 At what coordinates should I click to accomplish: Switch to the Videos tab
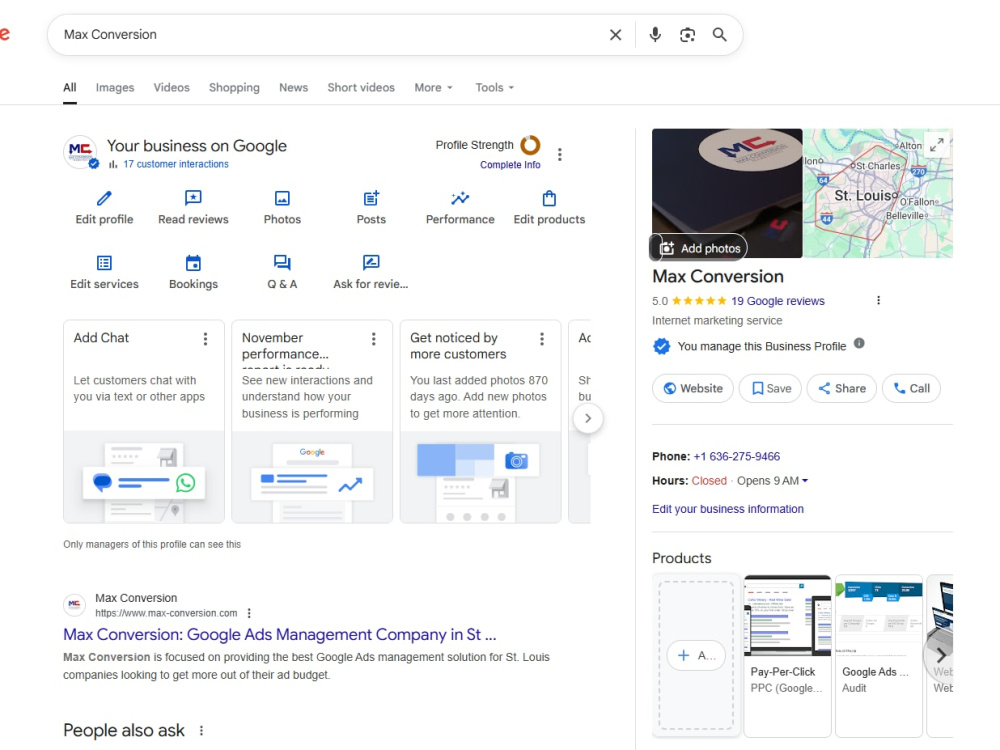(171, 87)
